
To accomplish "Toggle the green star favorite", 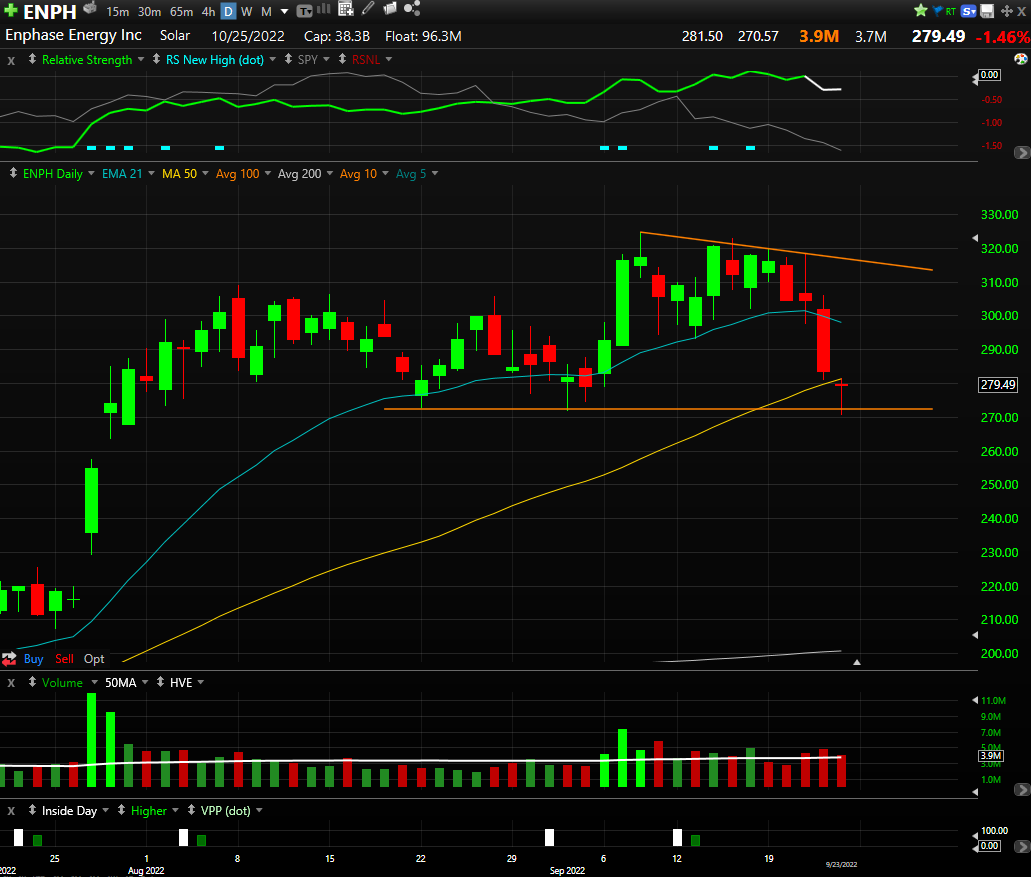I will [x=921, y=11].
